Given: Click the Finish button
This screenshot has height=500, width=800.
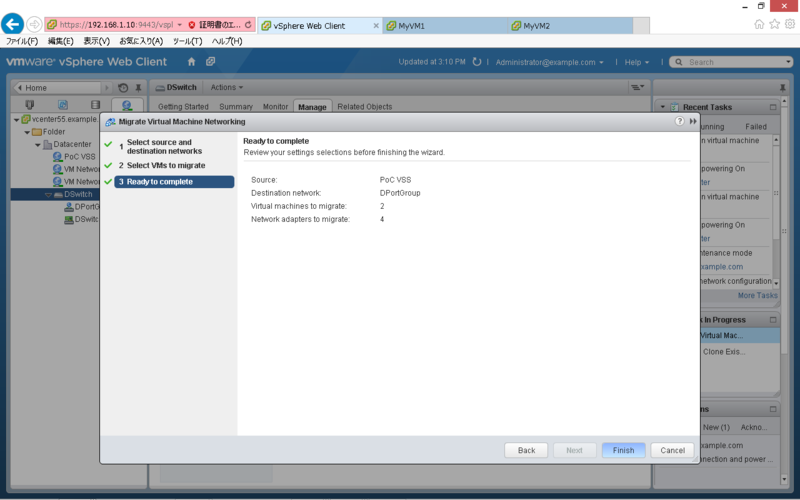Looking at the screenshot, I should tap(623, 451).
